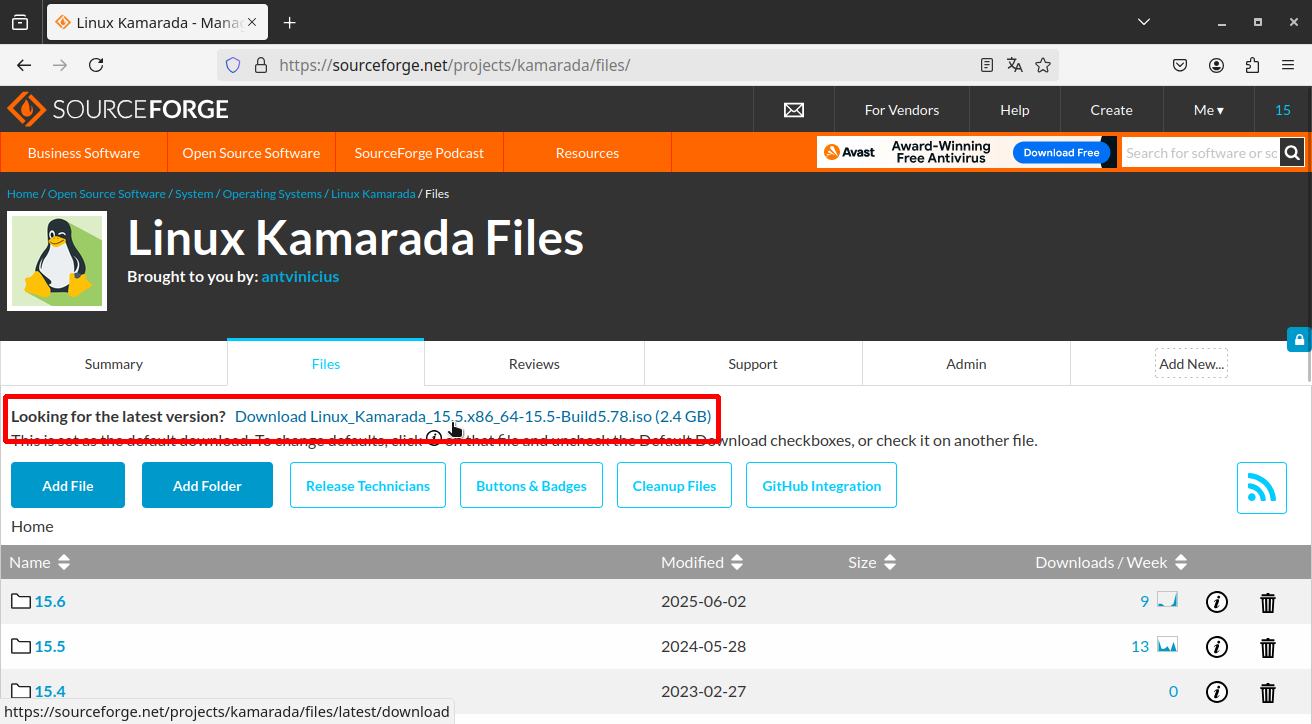Open the Support tab

tap(753, 364)
